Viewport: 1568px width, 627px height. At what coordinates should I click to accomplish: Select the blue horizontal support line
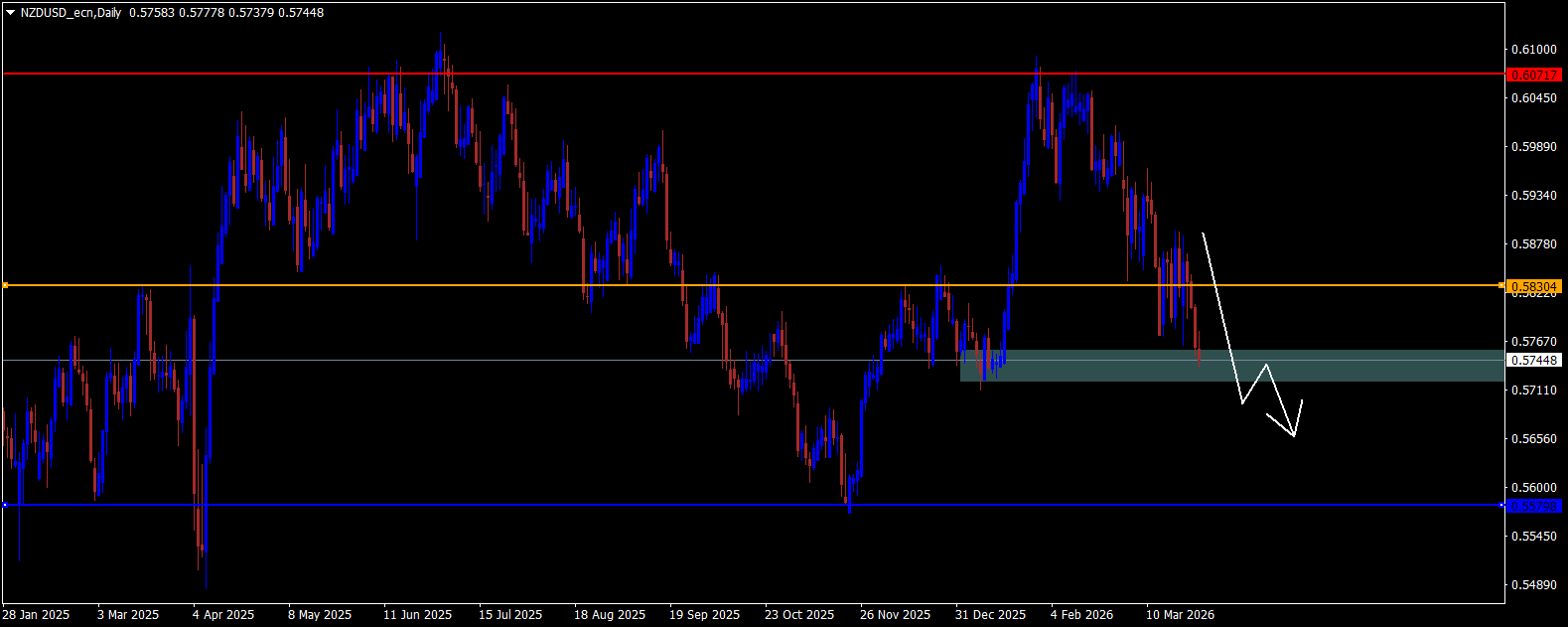752,506
